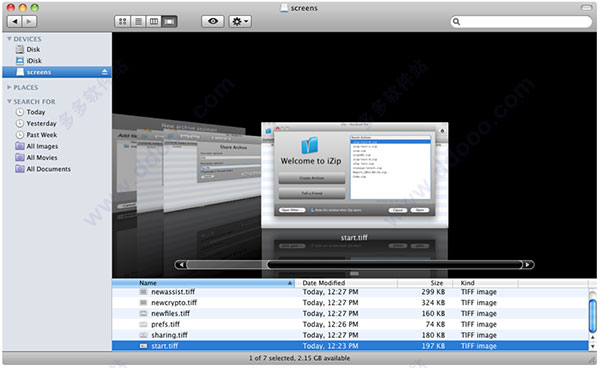Viewport: 600px width, 368px height.
Task: Select Cover Flow view button
Action: (169, 21)
